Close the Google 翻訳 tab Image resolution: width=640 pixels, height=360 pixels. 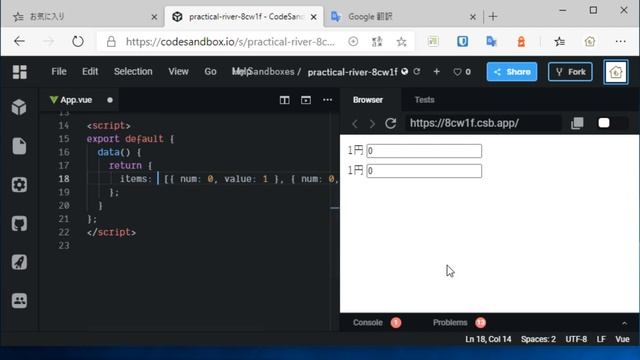point(472,17)
